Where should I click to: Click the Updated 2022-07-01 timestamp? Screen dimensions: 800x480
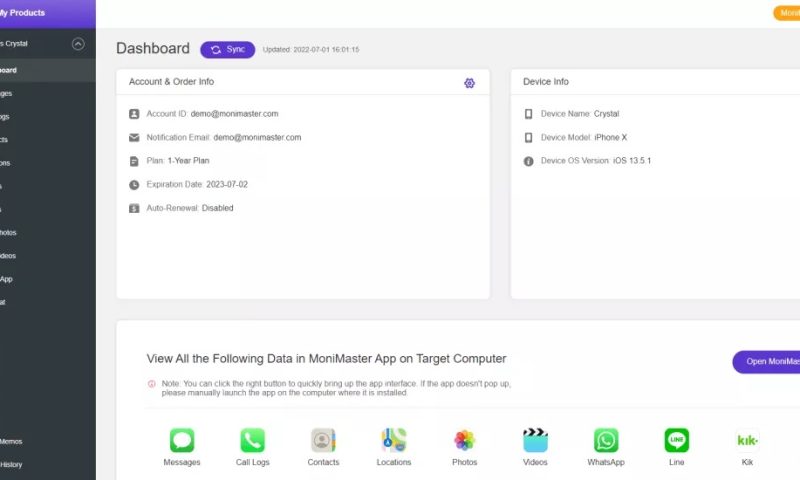[311, 49]
